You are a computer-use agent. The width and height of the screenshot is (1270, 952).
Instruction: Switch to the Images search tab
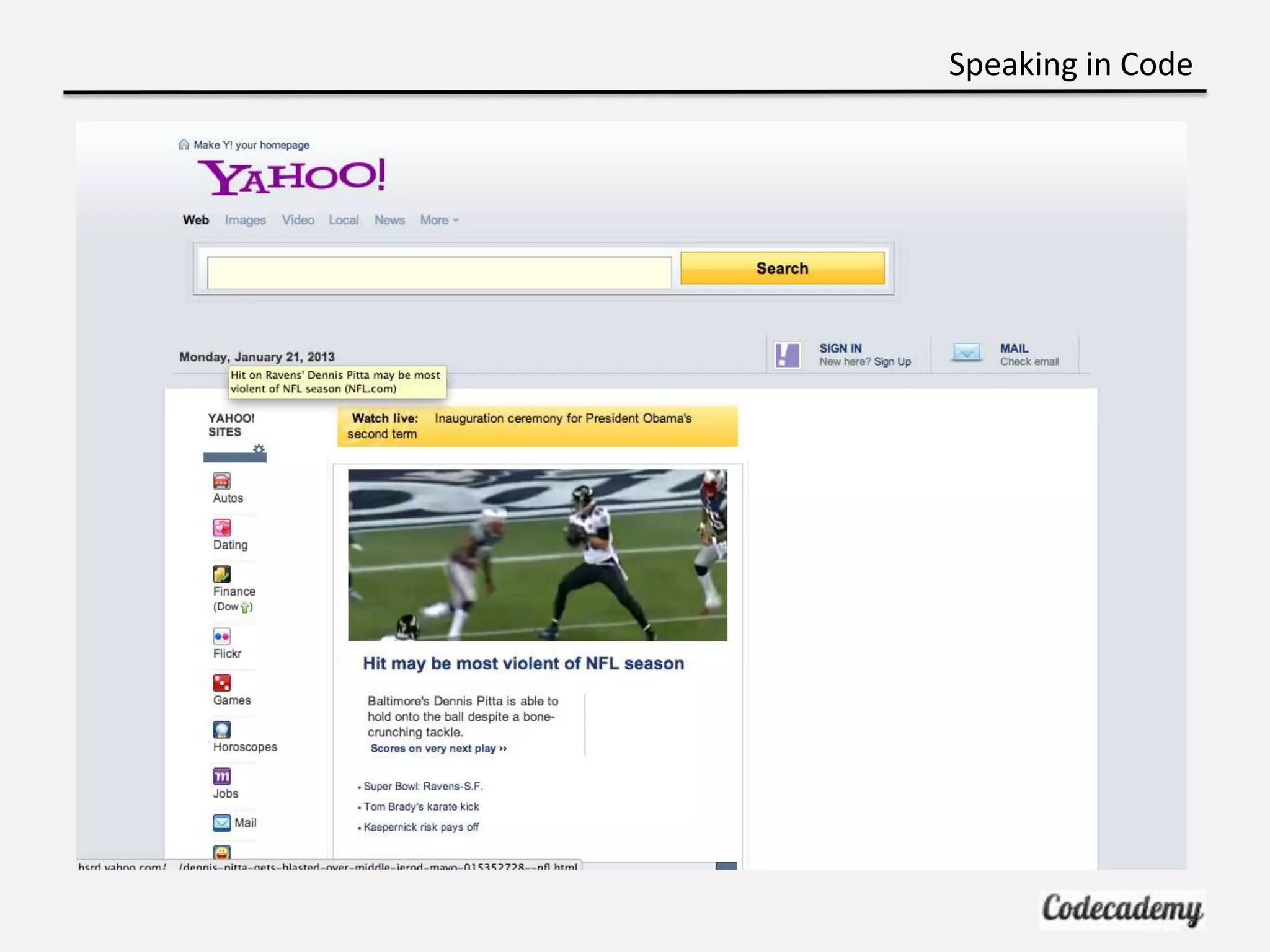click(x=245, y=220)
